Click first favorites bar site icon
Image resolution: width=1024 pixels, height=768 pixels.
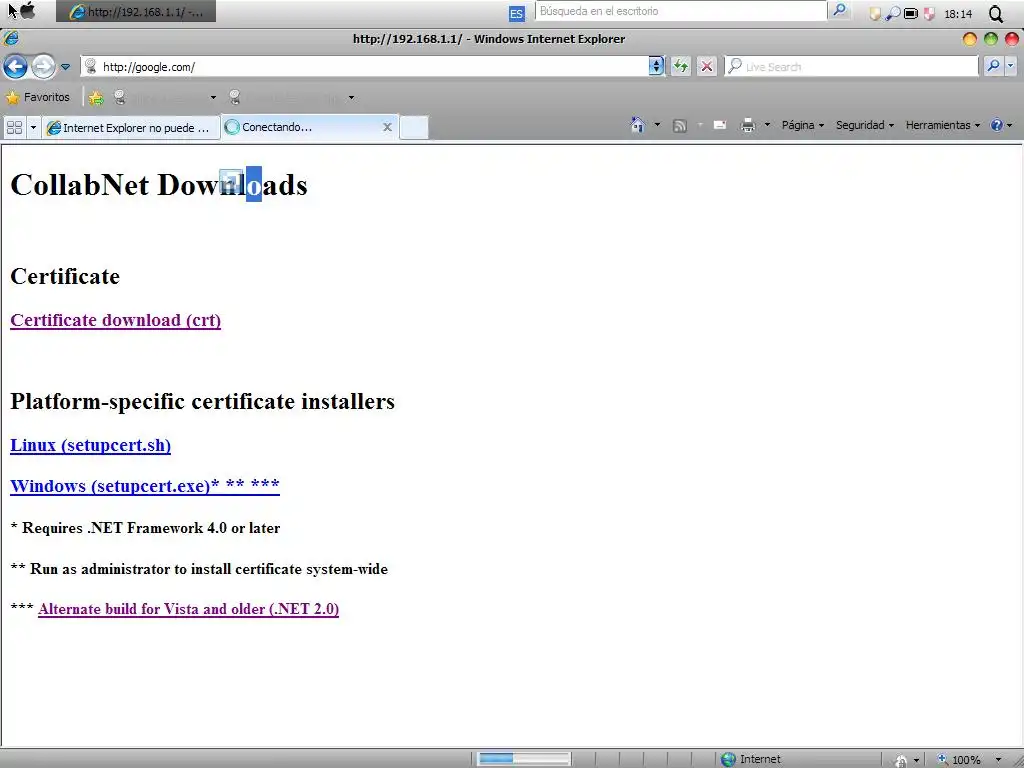[x=120, y=97]
